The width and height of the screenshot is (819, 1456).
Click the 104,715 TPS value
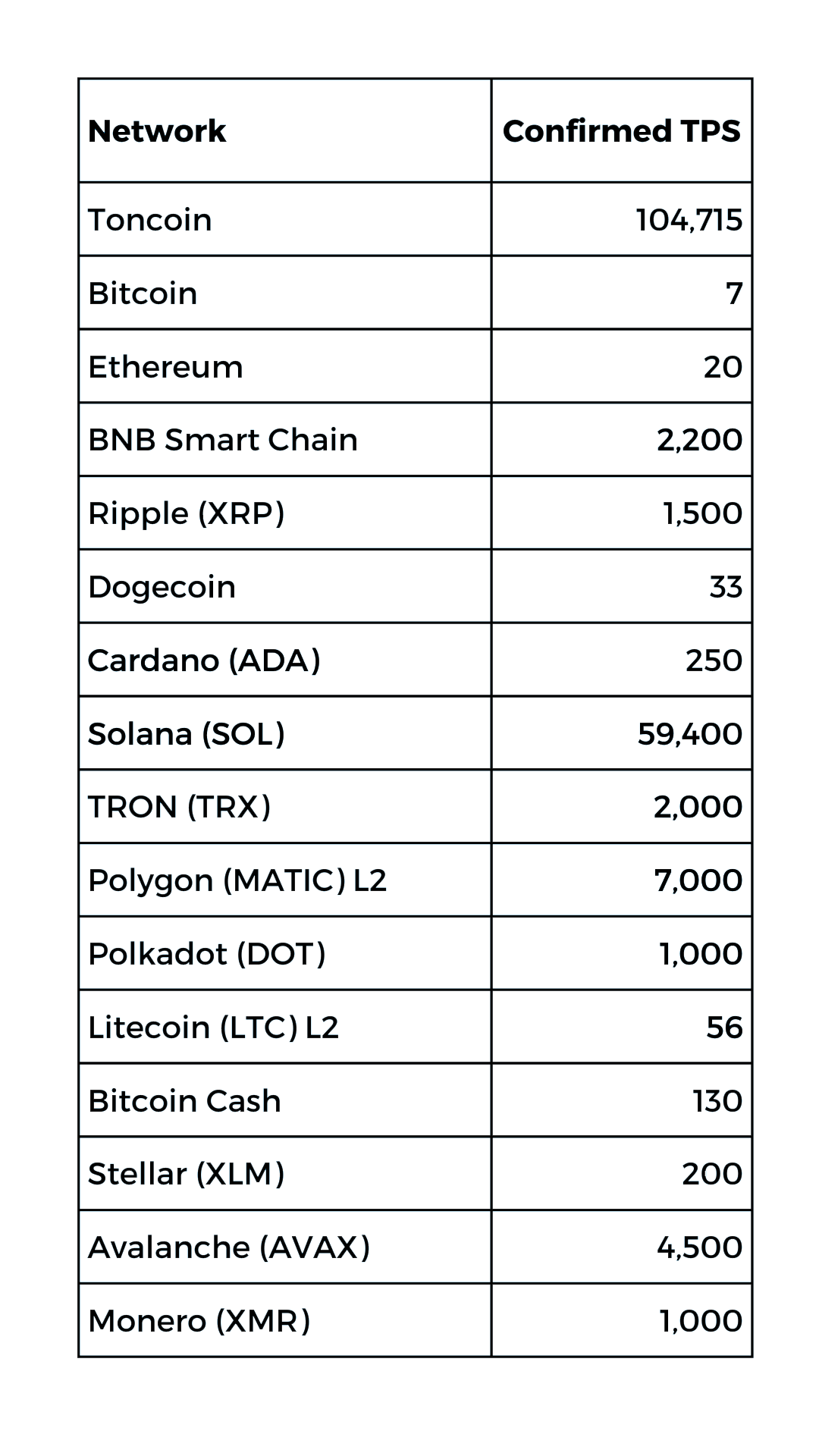point(689,220)
